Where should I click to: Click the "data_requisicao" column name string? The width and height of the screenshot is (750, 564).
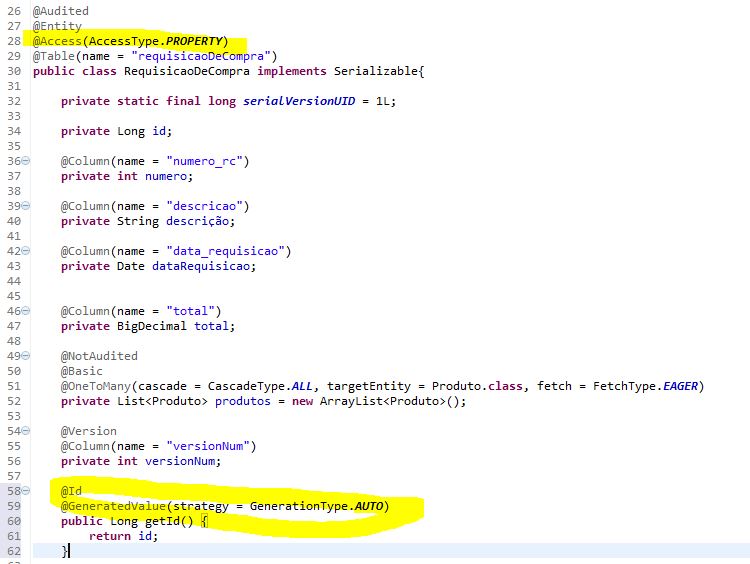click(225, 251)
